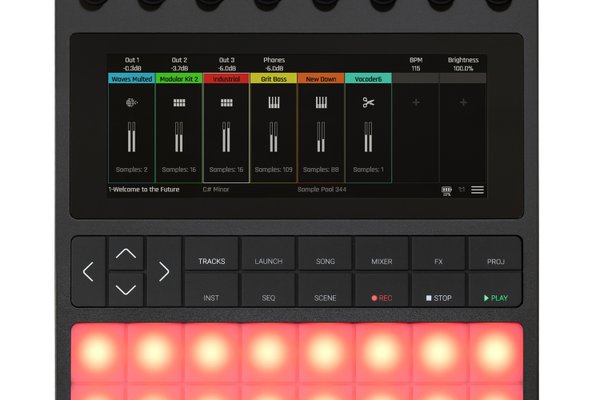This screenshot has height=400, width=600.
Task: Tap the '1-Welcome to the Future' project name
Action: [x=144, y=189]
